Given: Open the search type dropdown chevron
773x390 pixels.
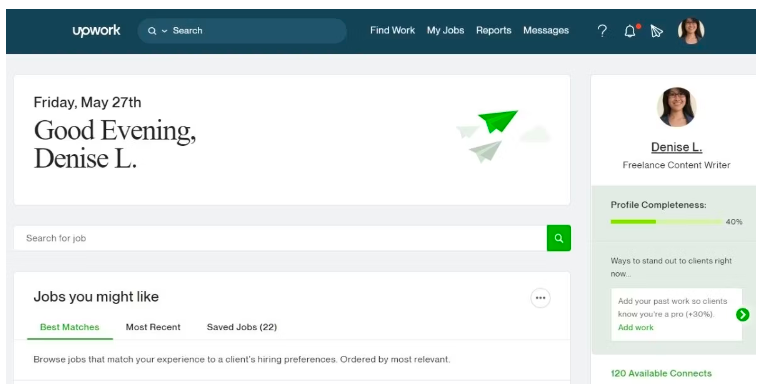Looking at the screenshot, I should (x=164, y=31).
